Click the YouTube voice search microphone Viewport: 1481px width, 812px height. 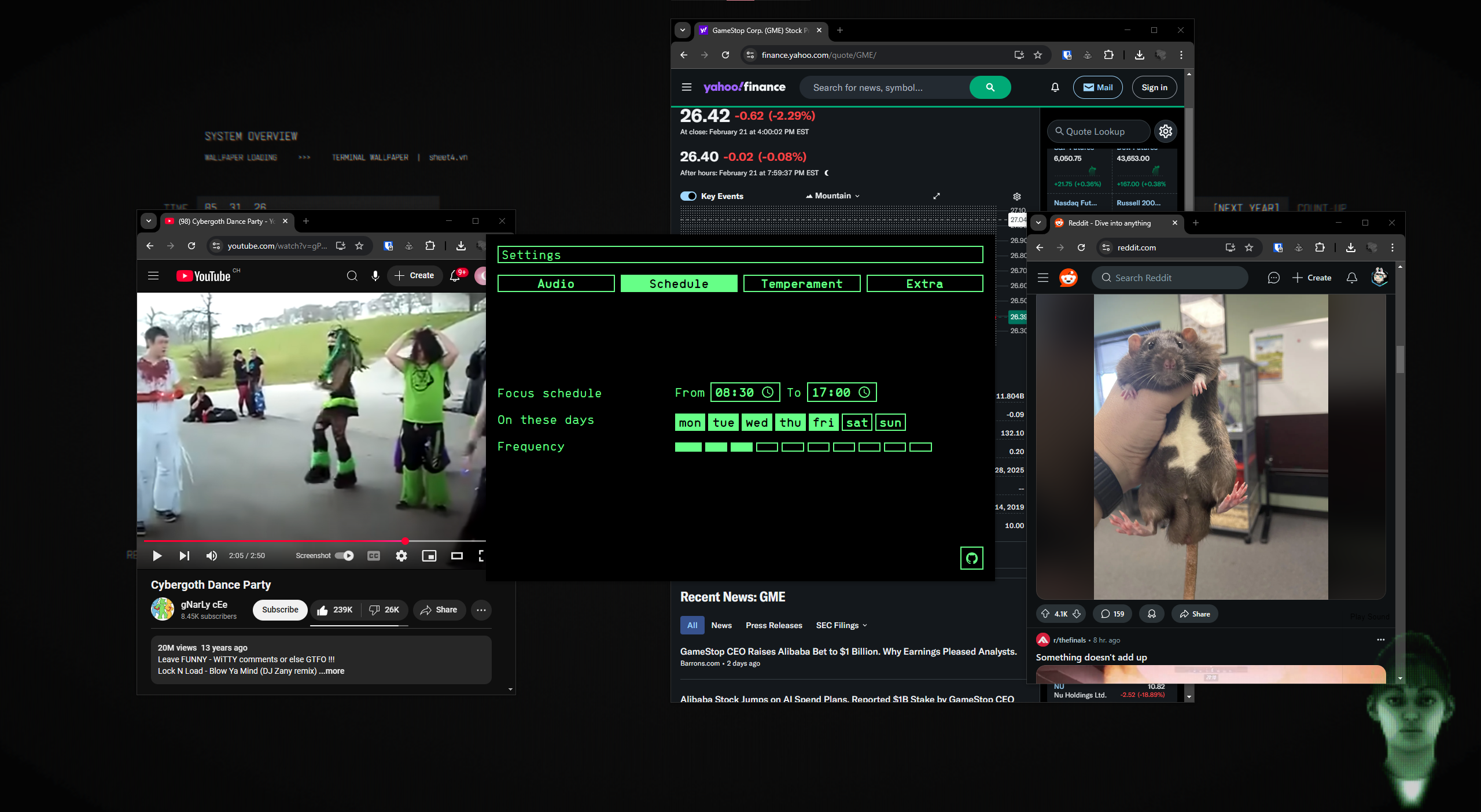pos(375,276)
